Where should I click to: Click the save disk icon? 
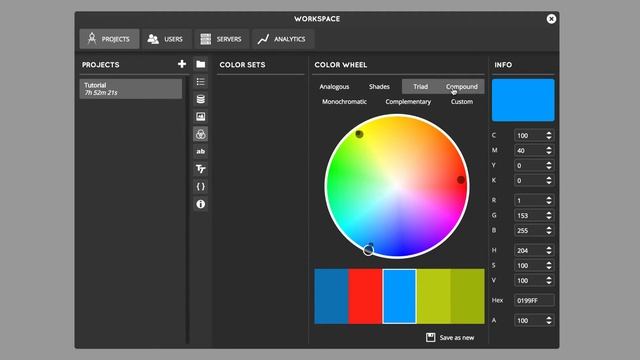click(x=430, y=338)
